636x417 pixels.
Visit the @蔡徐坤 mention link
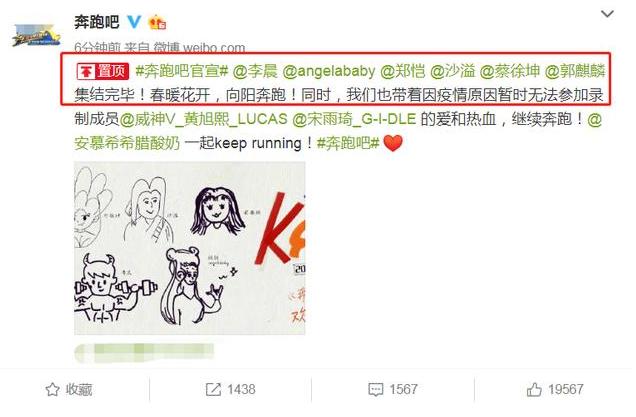coord(509,71)
